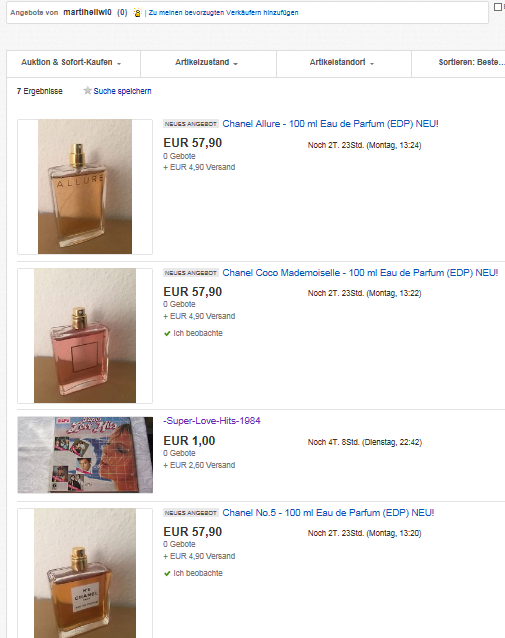Open the Sortieren: Beste sorting menu
Screen dimensions: 505x638
[x=459, y=63]
